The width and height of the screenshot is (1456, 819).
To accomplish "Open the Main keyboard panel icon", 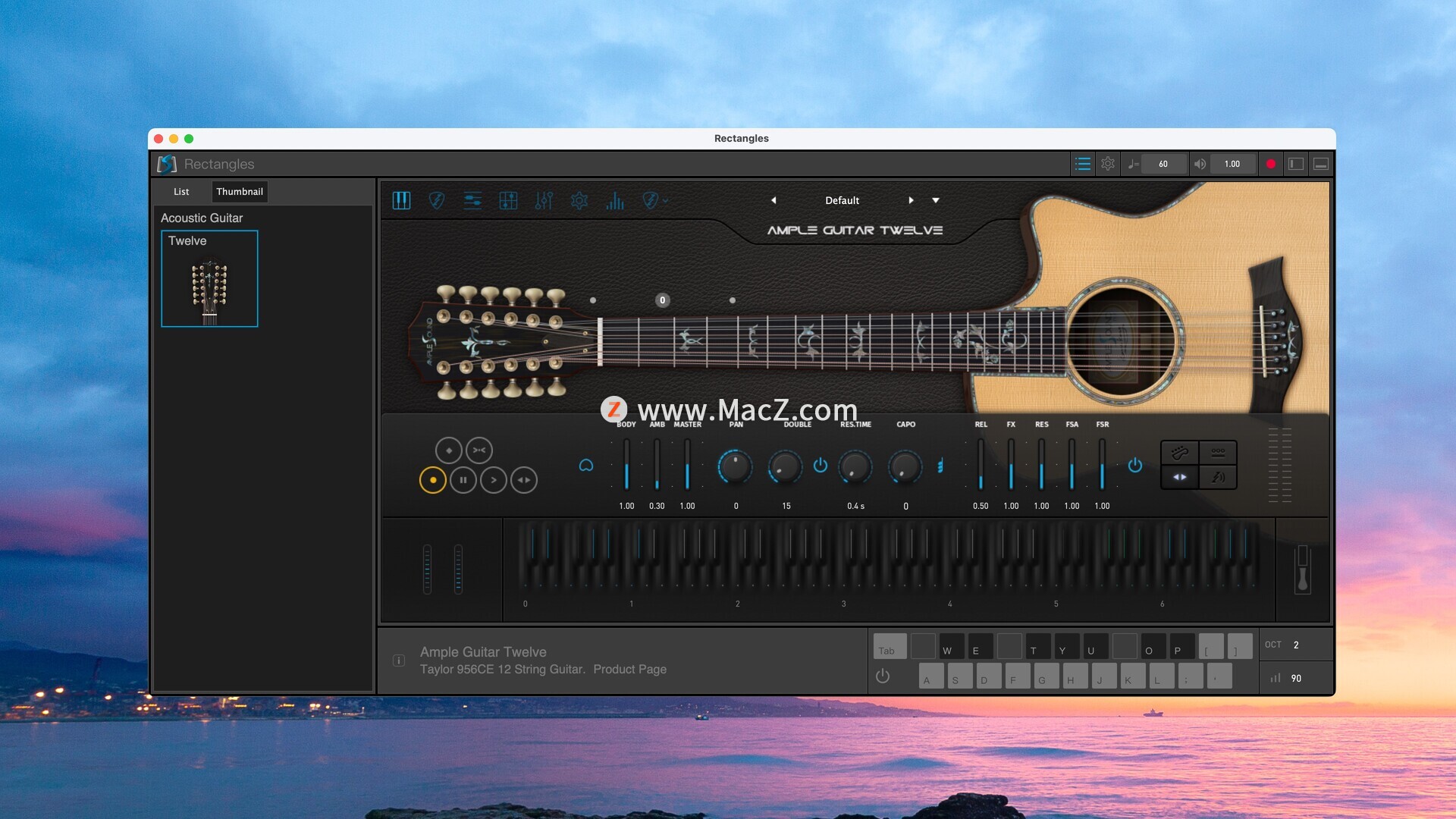I will 401,200.
